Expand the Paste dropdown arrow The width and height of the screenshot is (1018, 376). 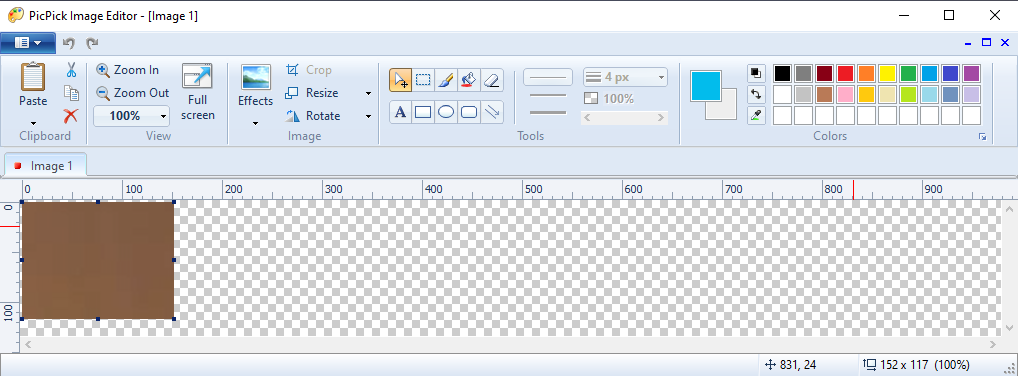(33, 123)
